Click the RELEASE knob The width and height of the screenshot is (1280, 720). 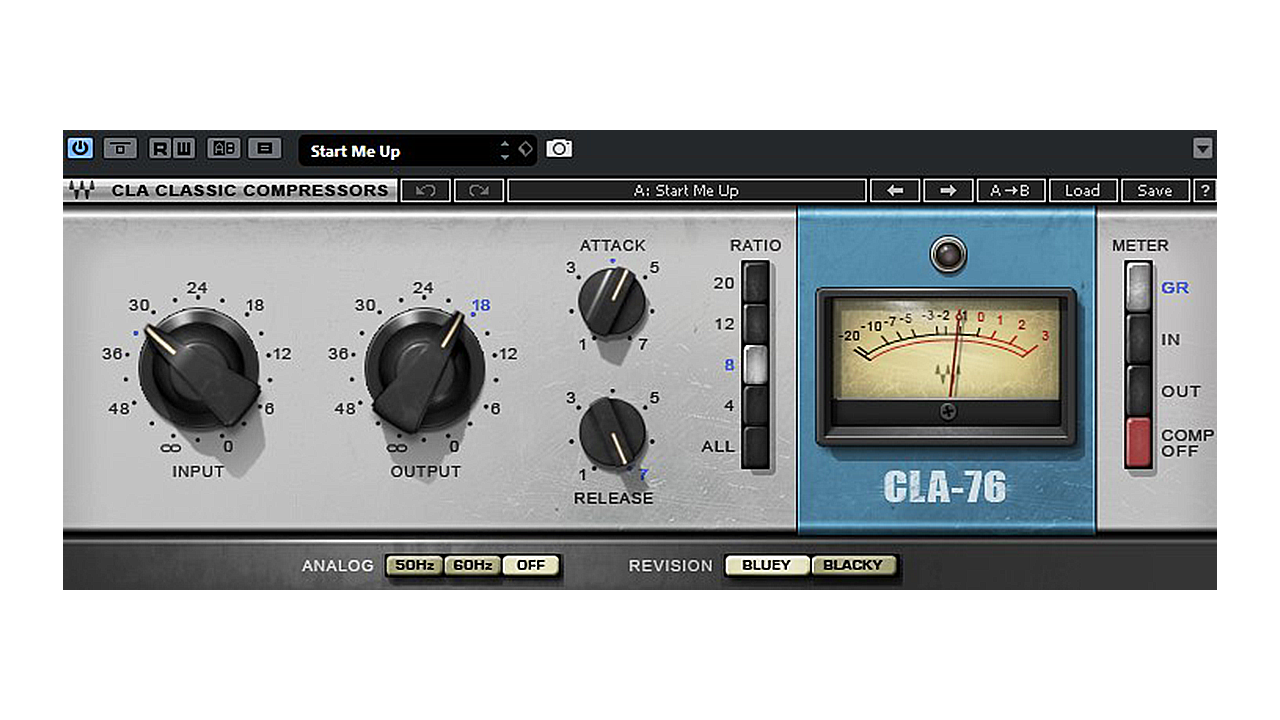coord(612,432)
